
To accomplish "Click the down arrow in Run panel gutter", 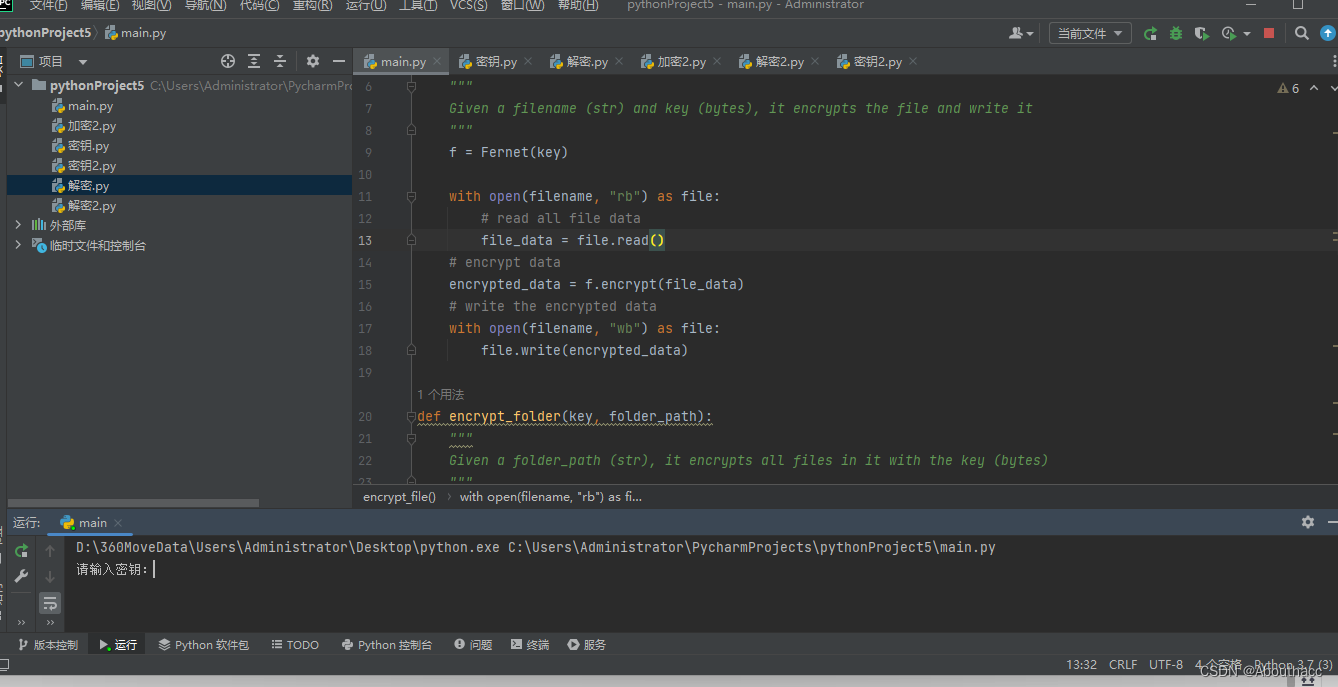I will click(50, 577).
